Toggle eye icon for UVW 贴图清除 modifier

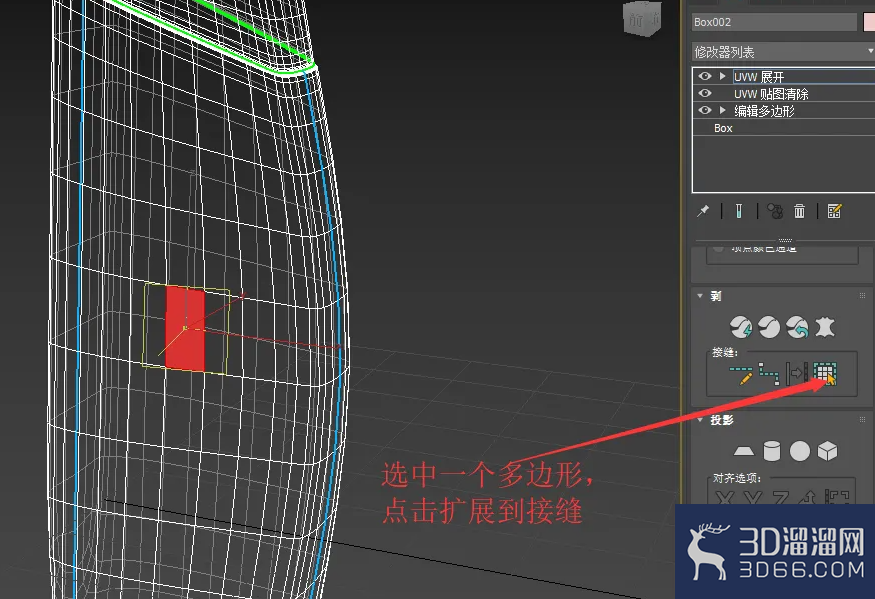click(705, 93)
